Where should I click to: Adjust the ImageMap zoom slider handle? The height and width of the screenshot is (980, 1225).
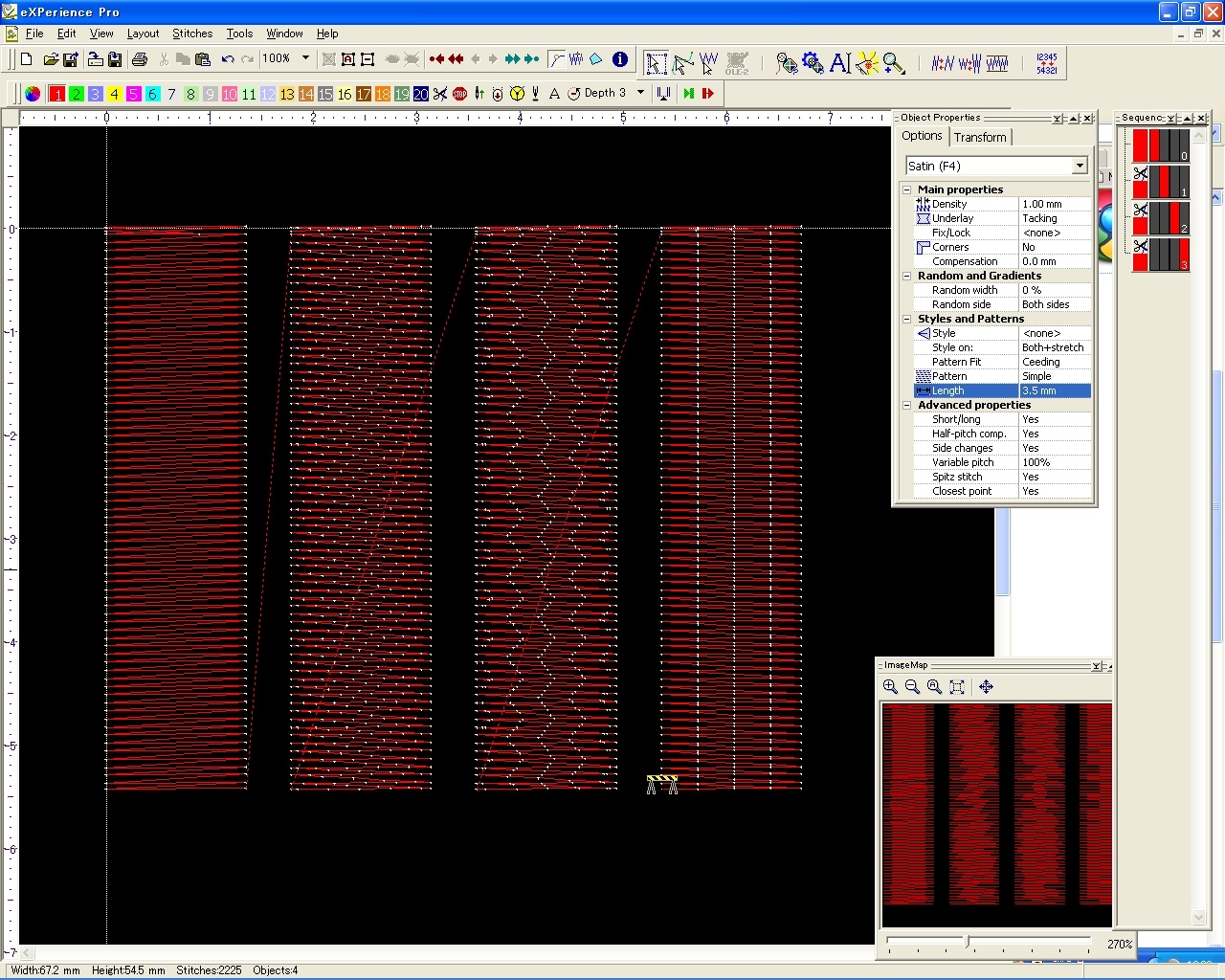click(x=968, y=943)
